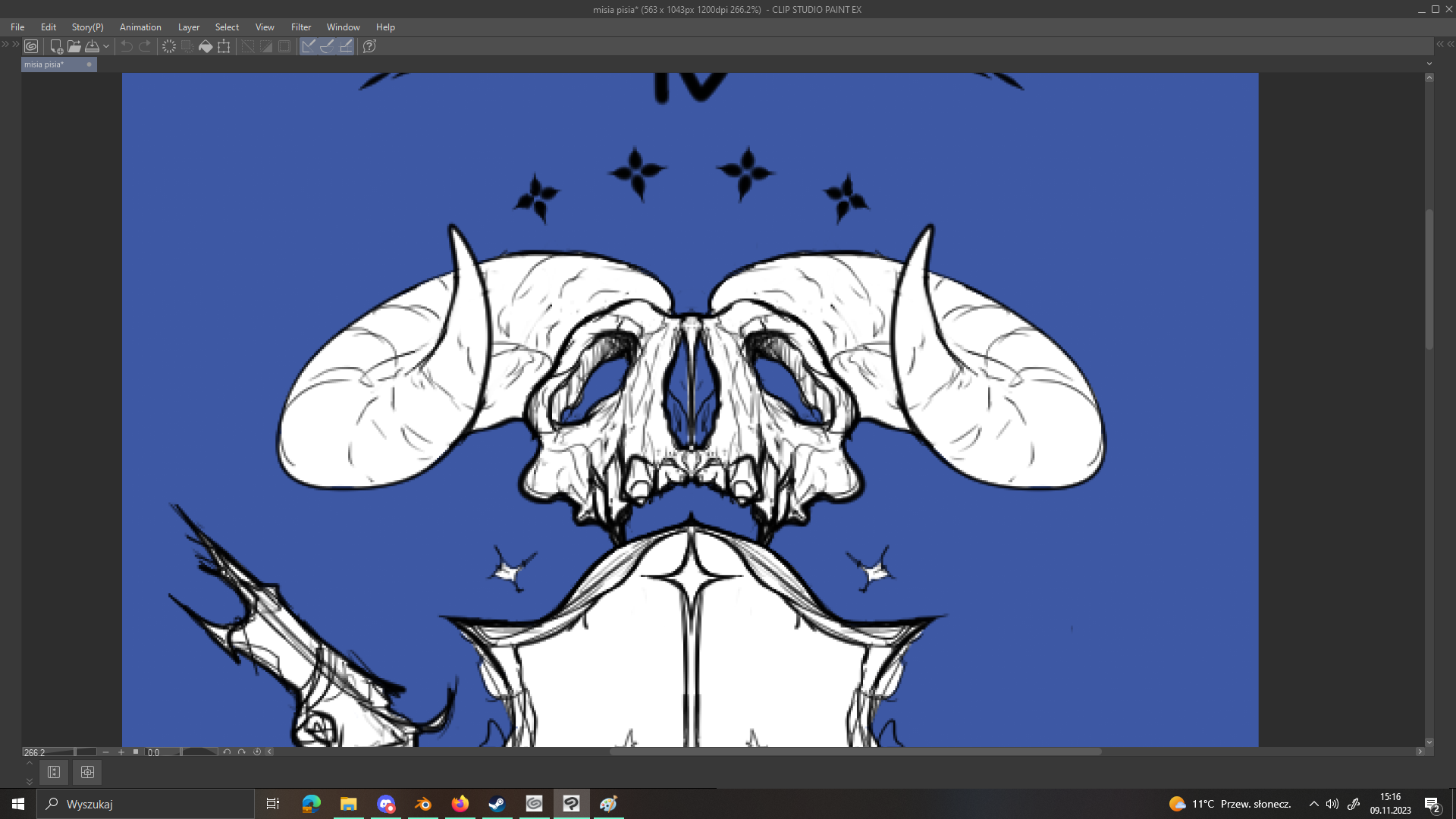Open the Clip Studio launcher icon

tap(31, 46)
